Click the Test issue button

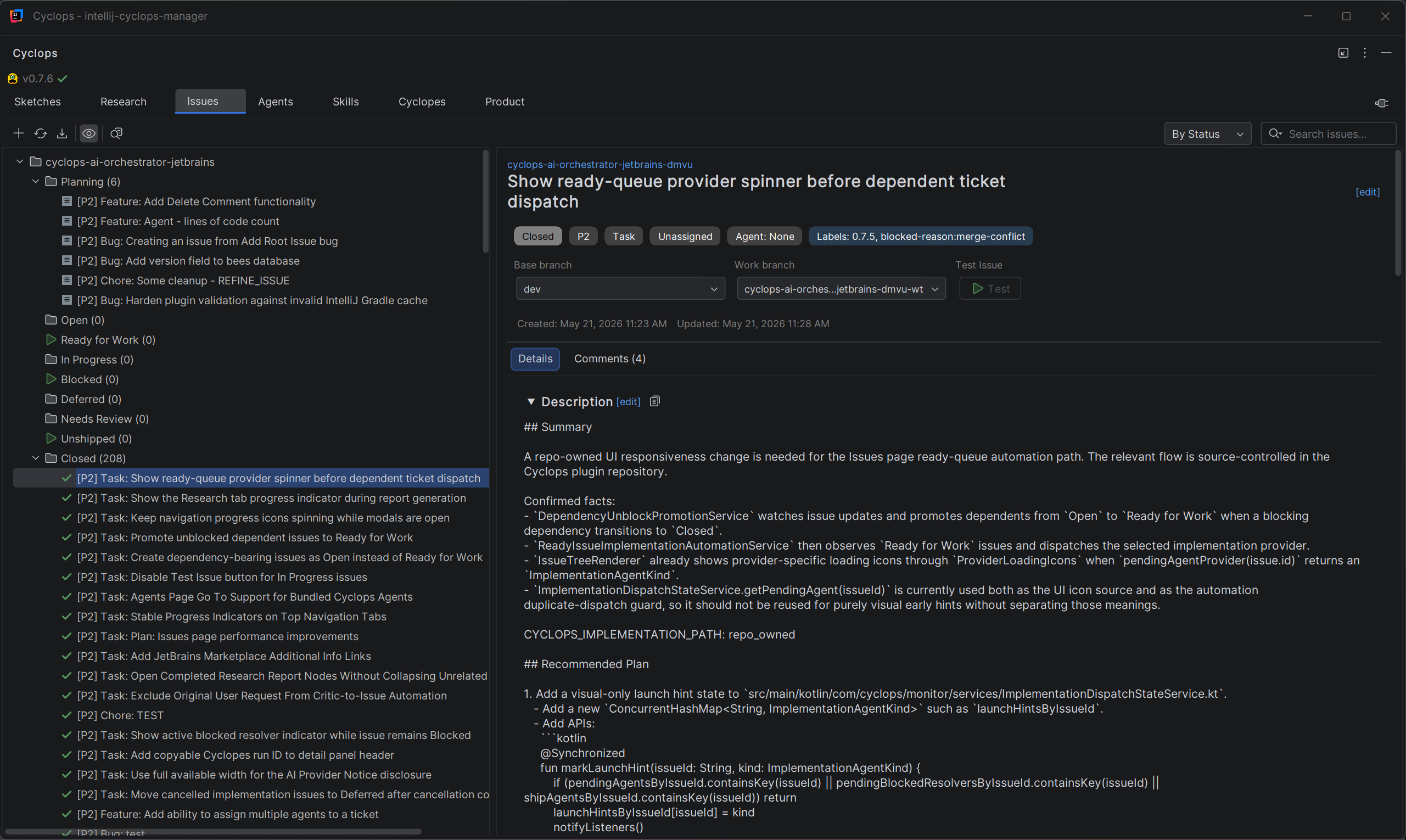[990, 289]
